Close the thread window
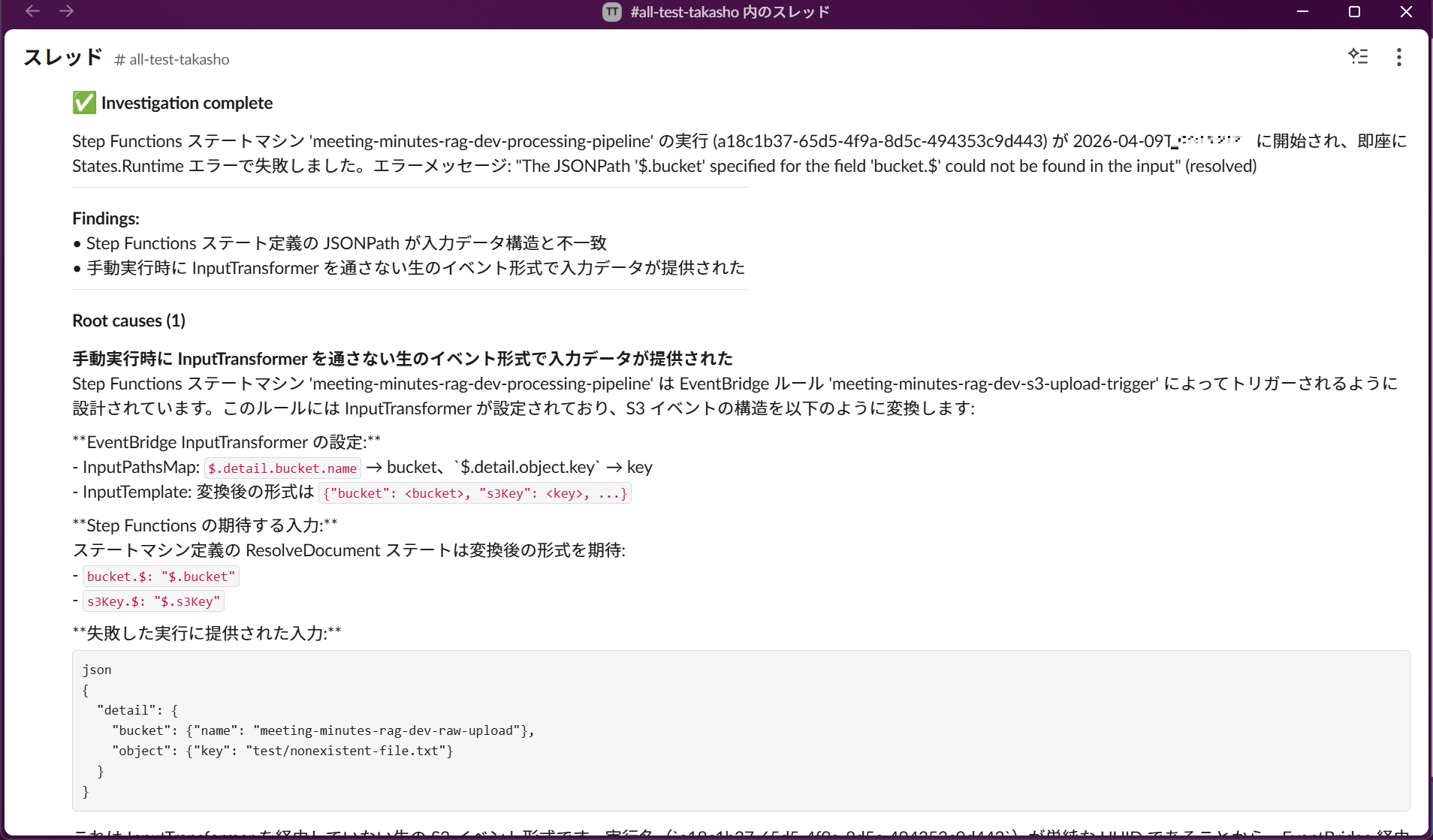Viewport: 1433px width, 840px height. tap(1406, 12)
